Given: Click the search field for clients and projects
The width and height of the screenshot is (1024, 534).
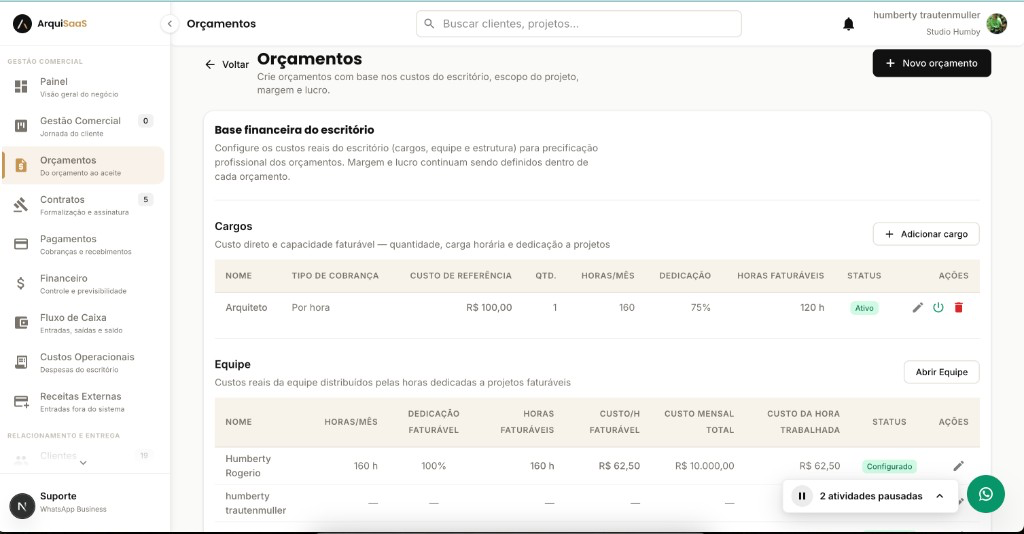Looking at the screenshot, I should click(x=579, y=24).
